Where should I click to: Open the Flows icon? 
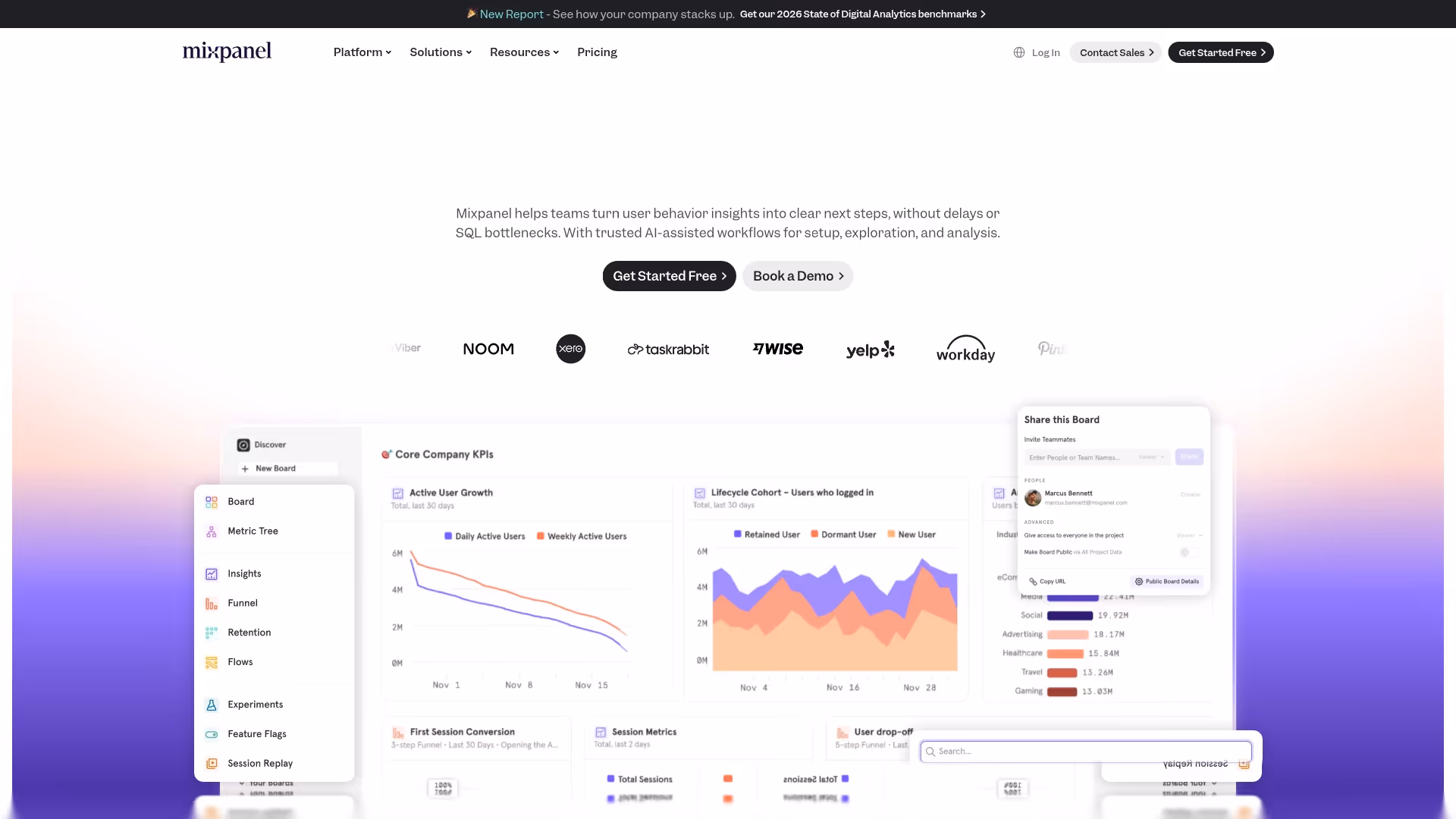point(211,662)
